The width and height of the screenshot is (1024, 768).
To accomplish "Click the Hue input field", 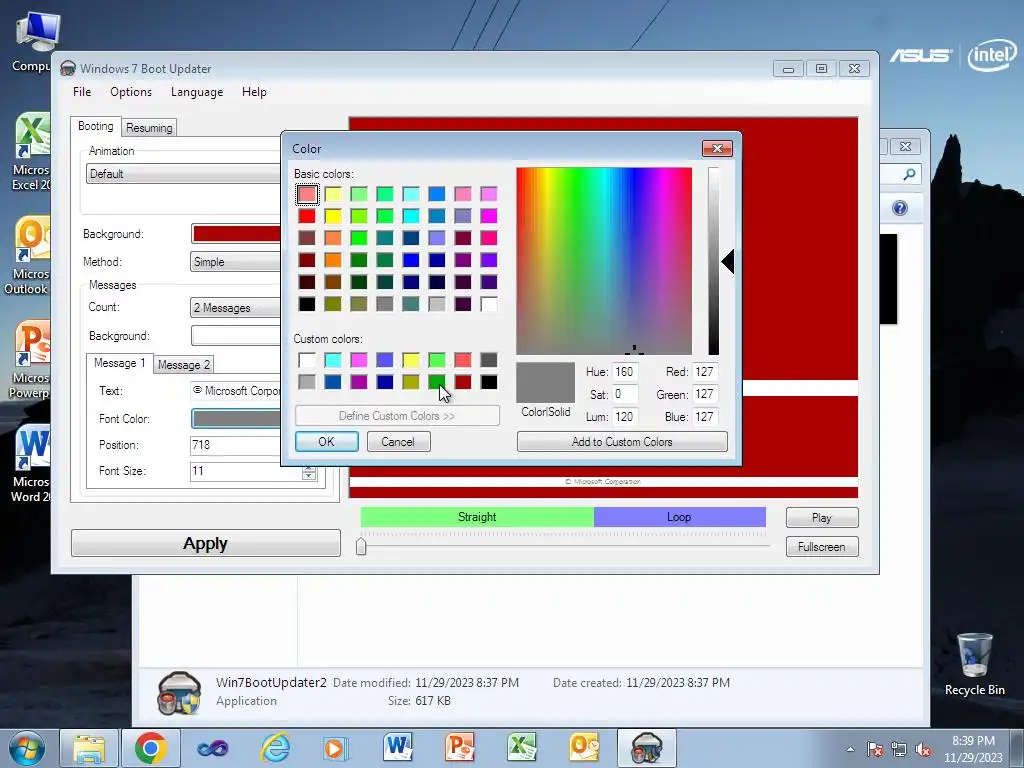I will [x=624, y=372].
